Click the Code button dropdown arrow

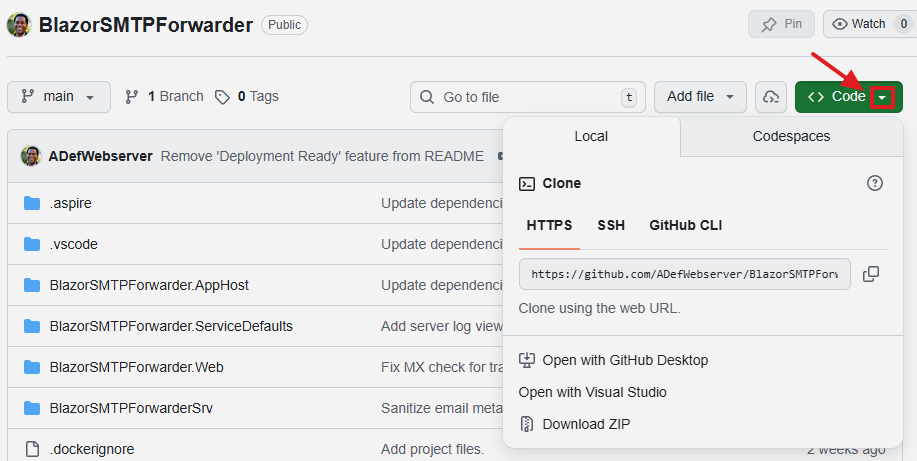coord(882,97)
